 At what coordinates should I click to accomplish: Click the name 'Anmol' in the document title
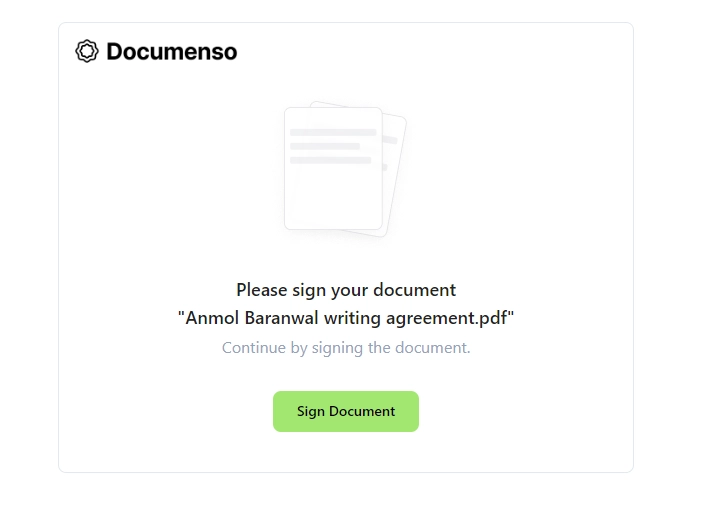coord(212,318)
